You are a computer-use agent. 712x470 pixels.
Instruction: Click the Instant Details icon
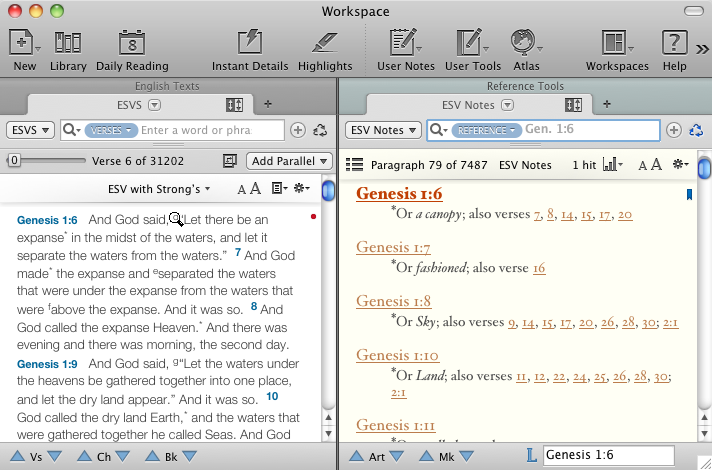[250, 43]
